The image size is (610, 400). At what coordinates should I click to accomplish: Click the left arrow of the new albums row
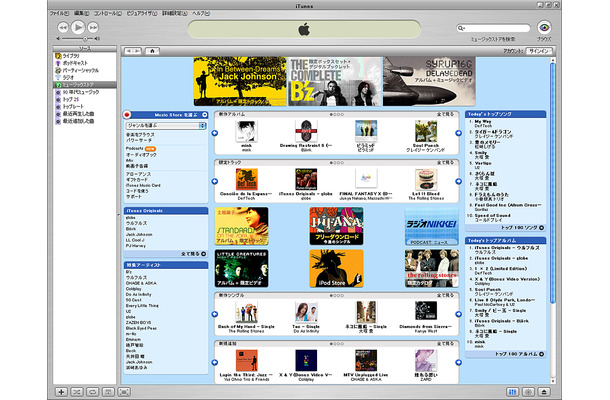215,133
